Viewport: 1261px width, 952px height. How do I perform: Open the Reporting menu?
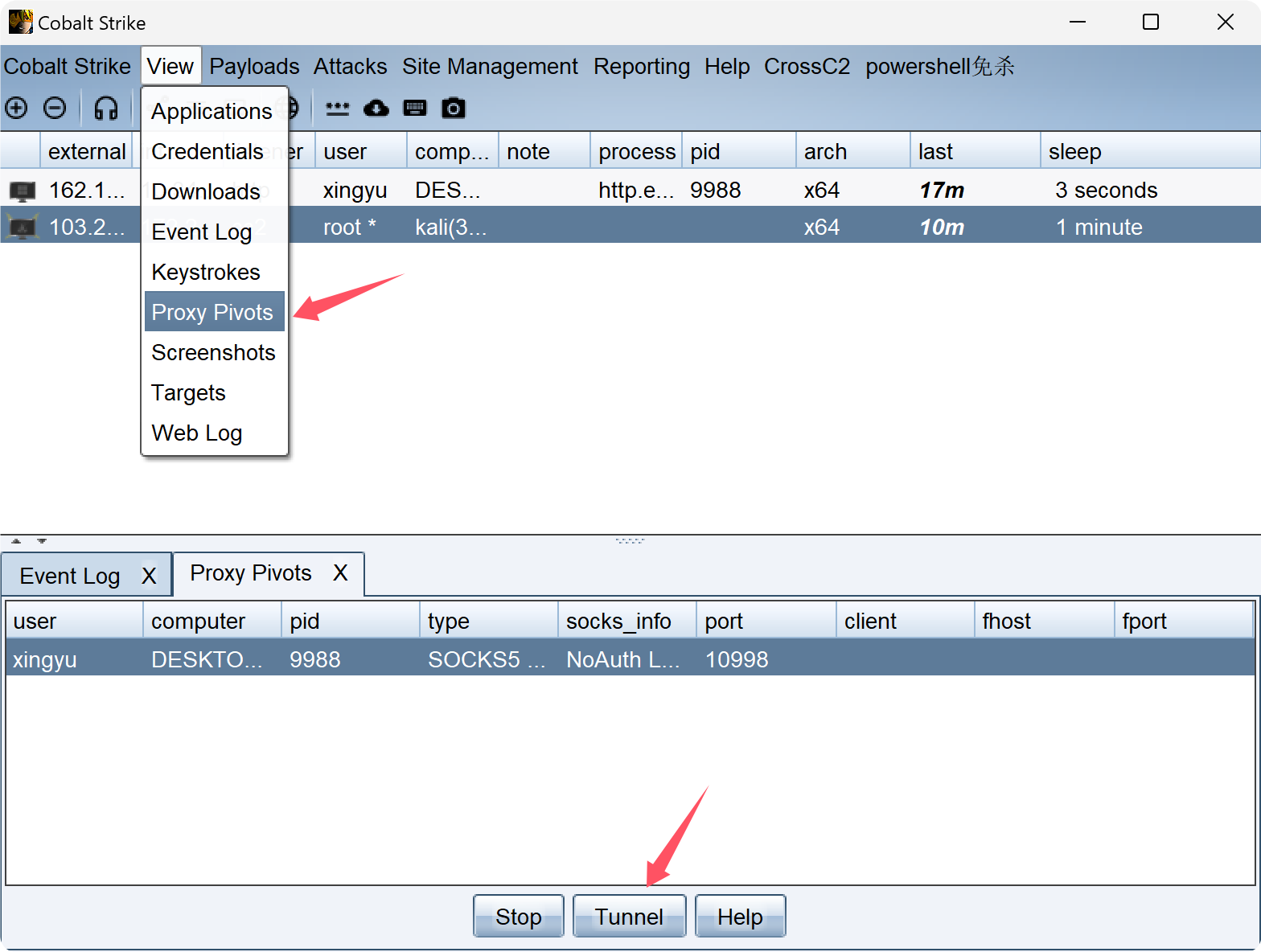pos(642,66)
